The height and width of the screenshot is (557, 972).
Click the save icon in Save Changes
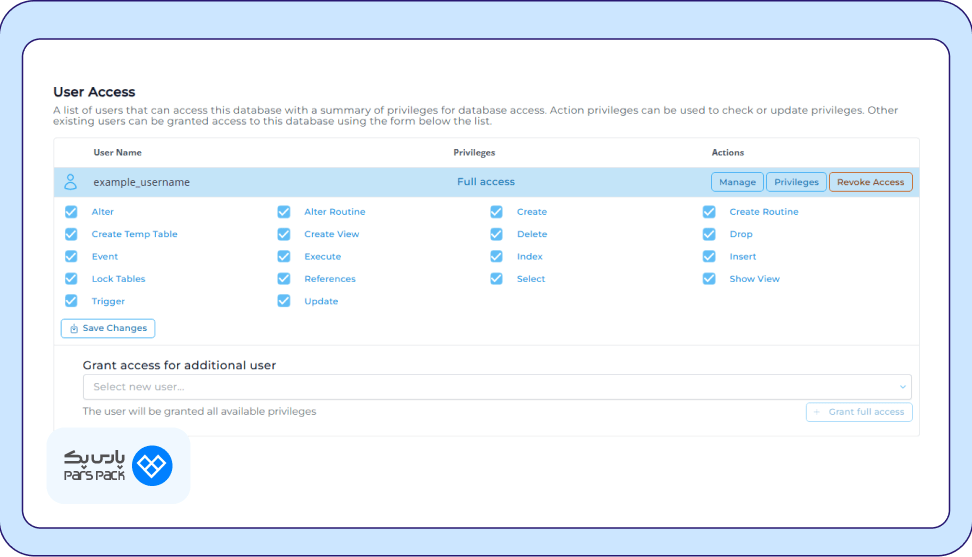(x=74, y=328)
